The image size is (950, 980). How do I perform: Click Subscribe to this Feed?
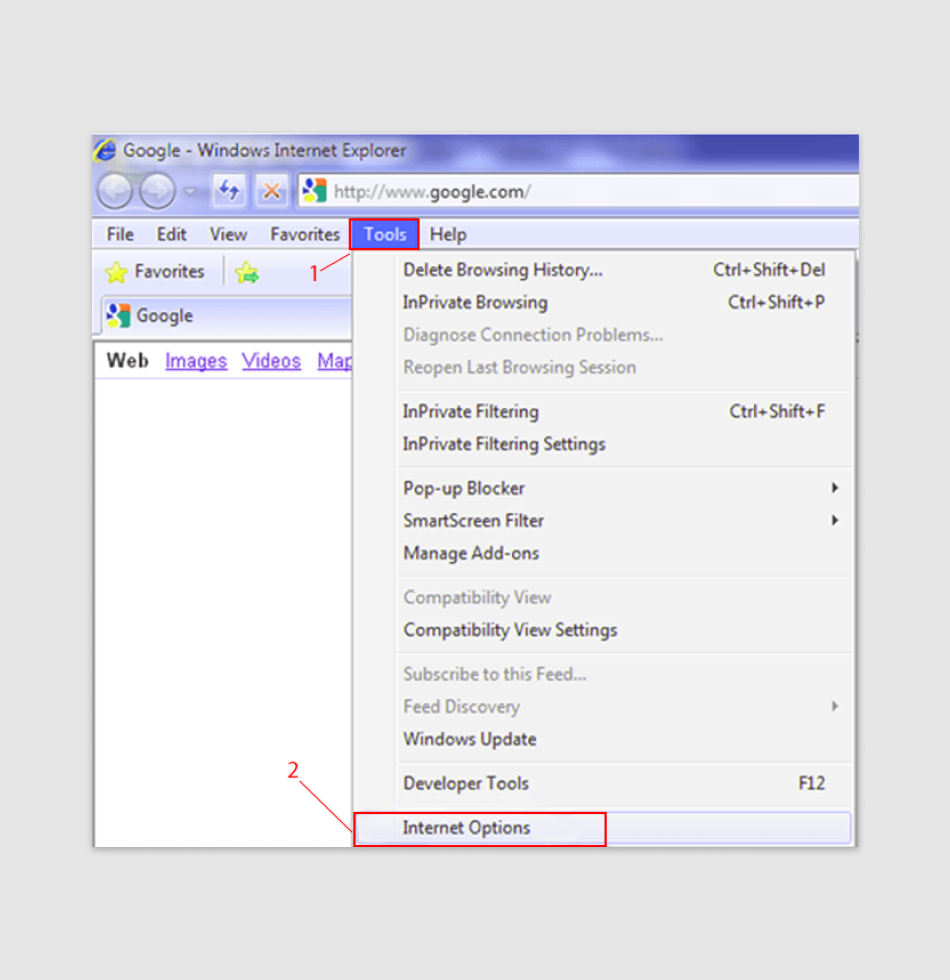(603, 674)
